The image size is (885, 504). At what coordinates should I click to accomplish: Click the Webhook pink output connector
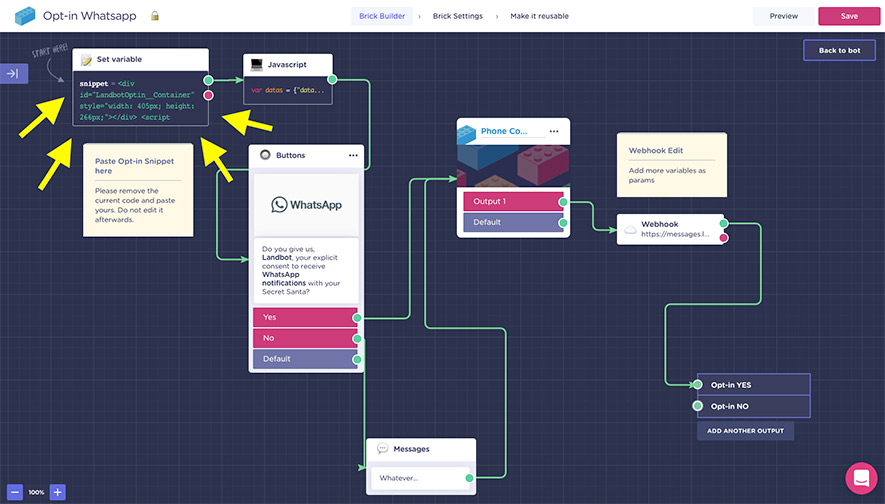(x=724, y=238)
